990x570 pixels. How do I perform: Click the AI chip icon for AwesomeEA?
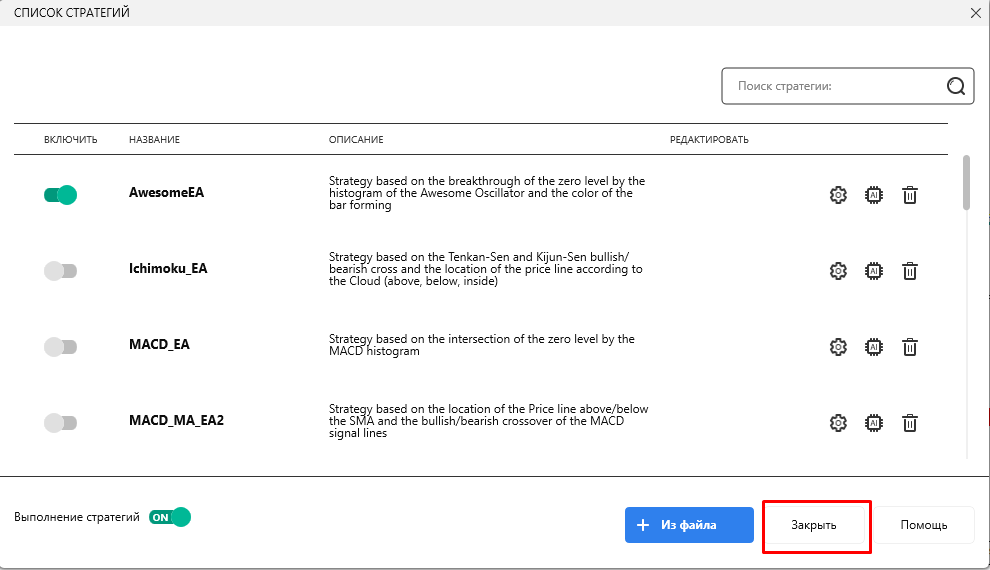[874, 195]
